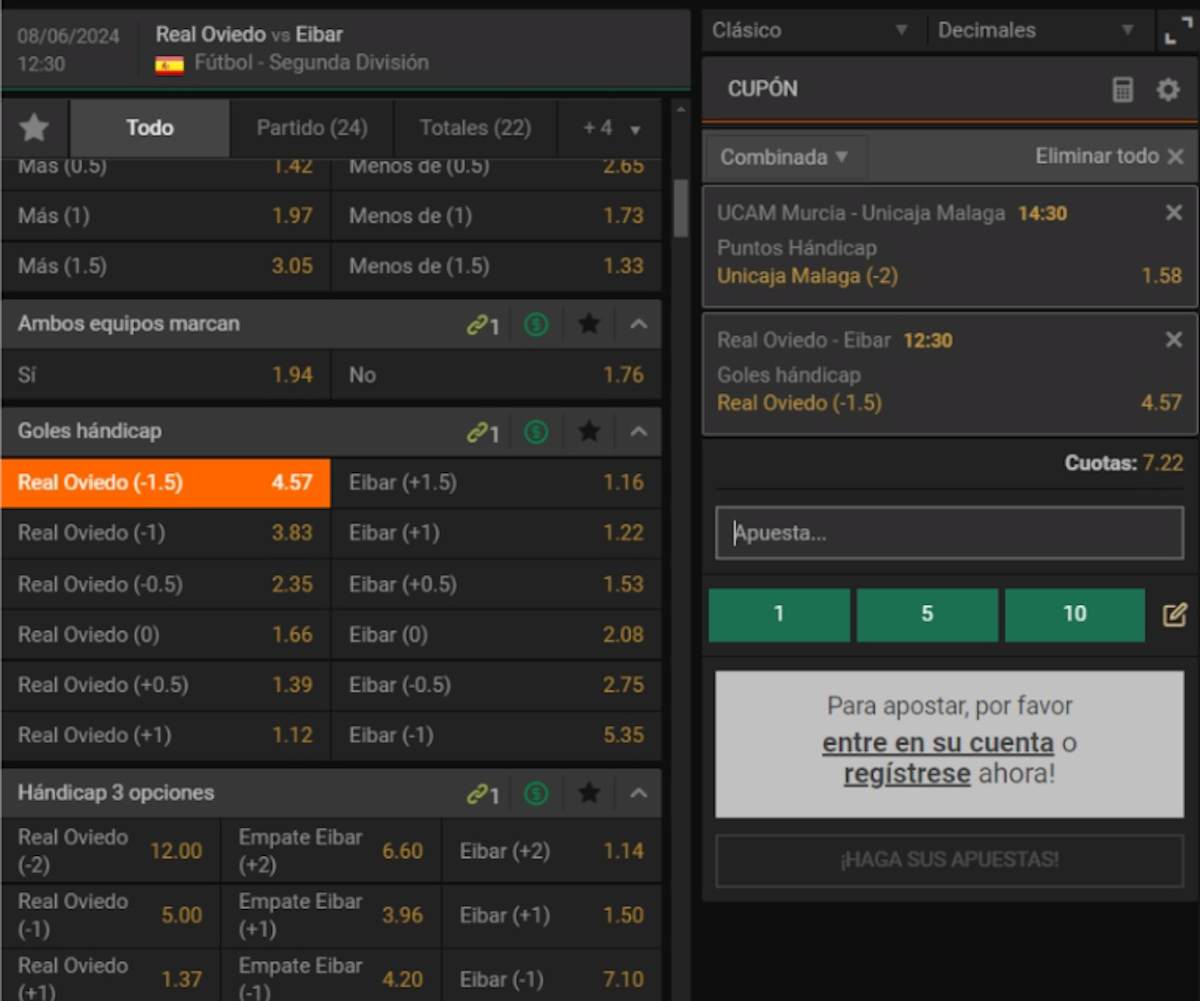Select Eibar (+0.5) at 1.53

point(497,584)
